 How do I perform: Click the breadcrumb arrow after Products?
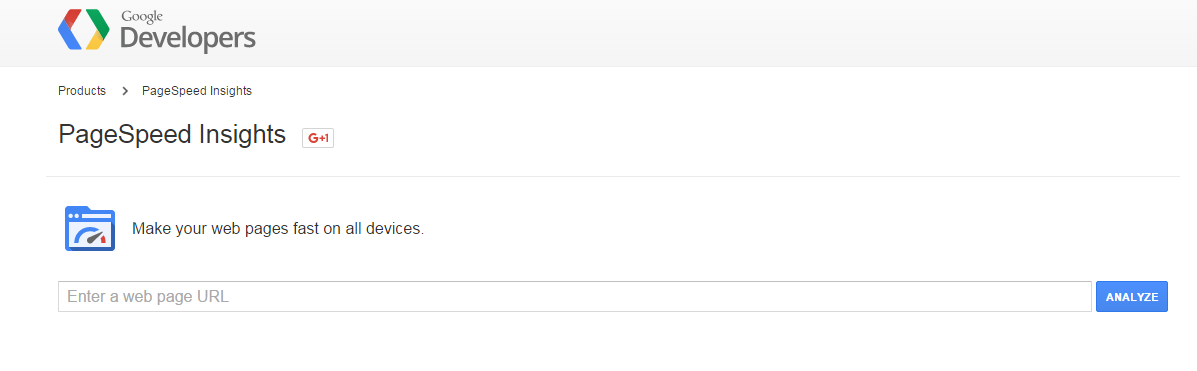[x=124, y=91]
